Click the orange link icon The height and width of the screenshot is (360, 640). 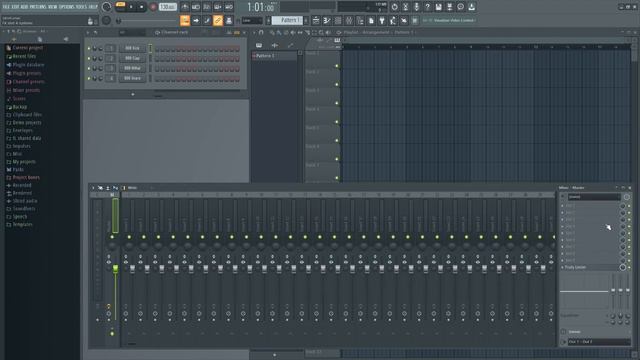coord(218,20)
